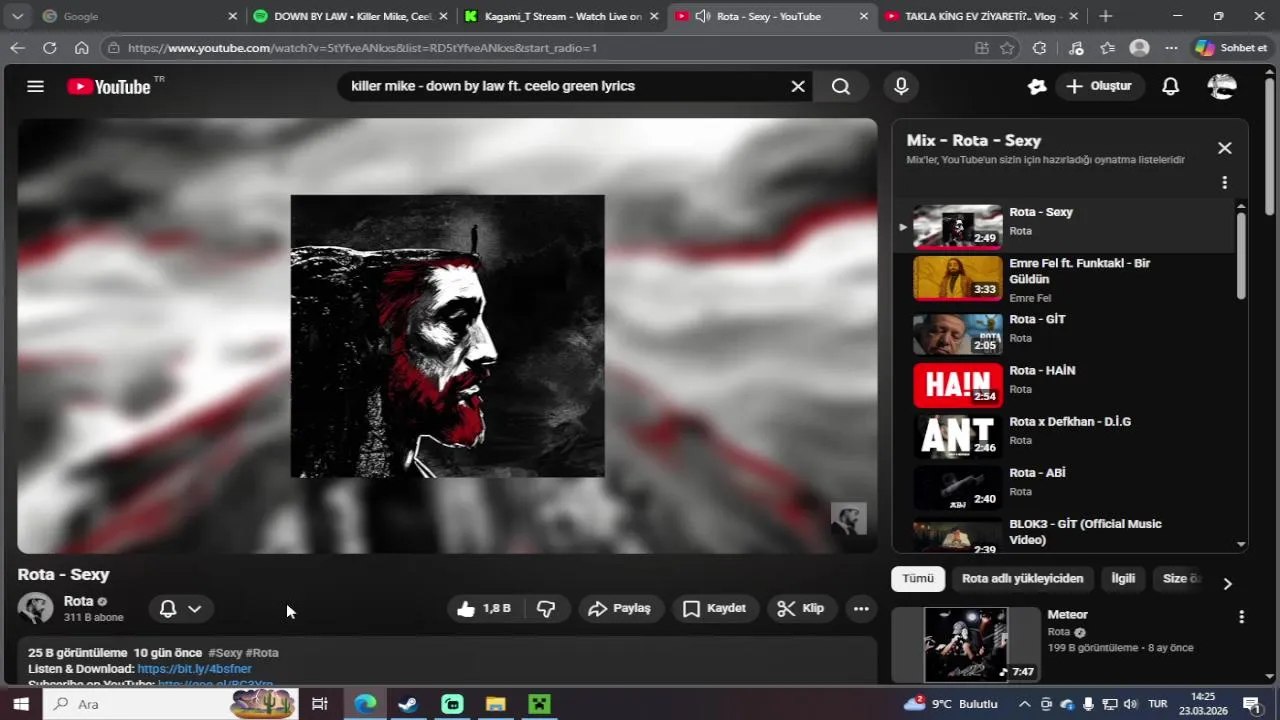This screenshot has height=720, width=1280.
Task: Switch to TAKLA KİNG EV ZİYARETİ tab
Action: tap(980, 16)
